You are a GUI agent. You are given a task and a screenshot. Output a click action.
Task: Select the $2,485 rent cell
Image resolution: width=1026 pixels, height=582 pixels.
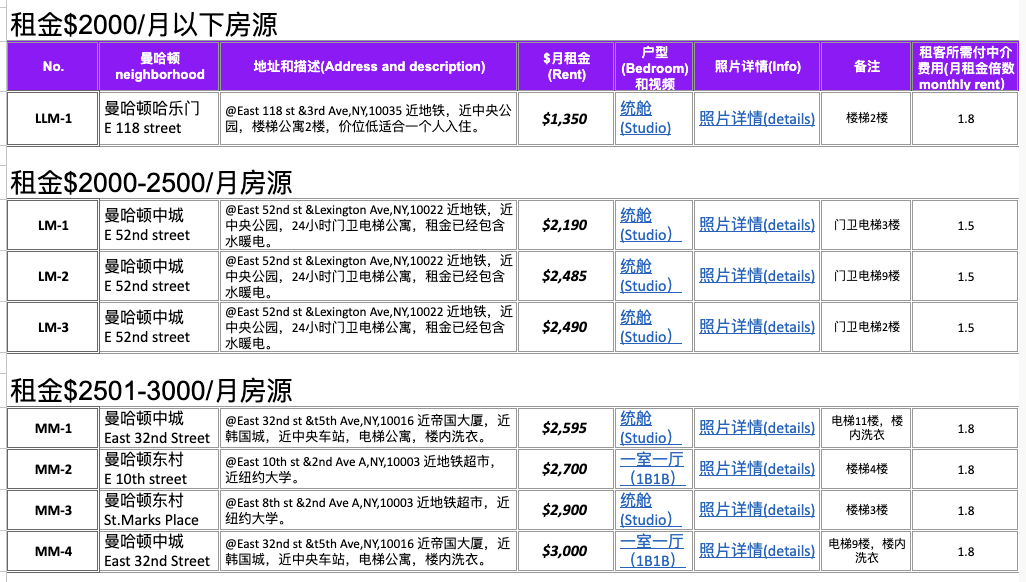point(565,276)
